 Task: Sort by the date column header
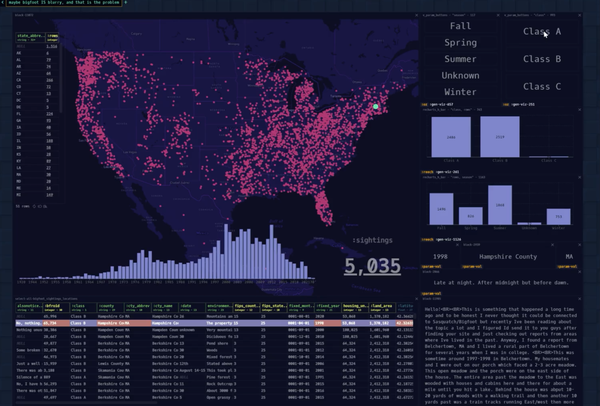click(x=192, y=307)
